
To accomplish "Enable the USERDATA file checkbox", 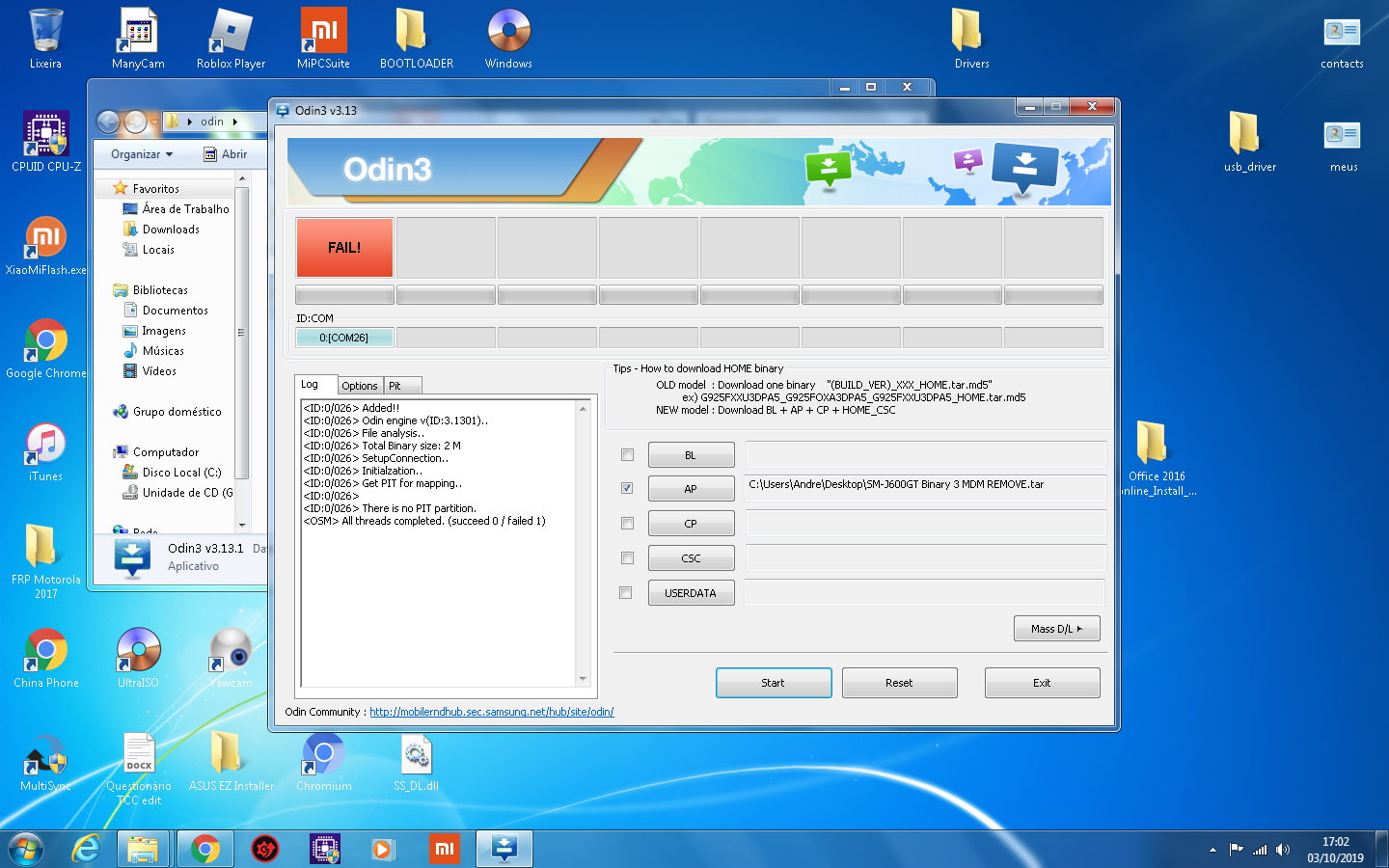I will [625, 592].
